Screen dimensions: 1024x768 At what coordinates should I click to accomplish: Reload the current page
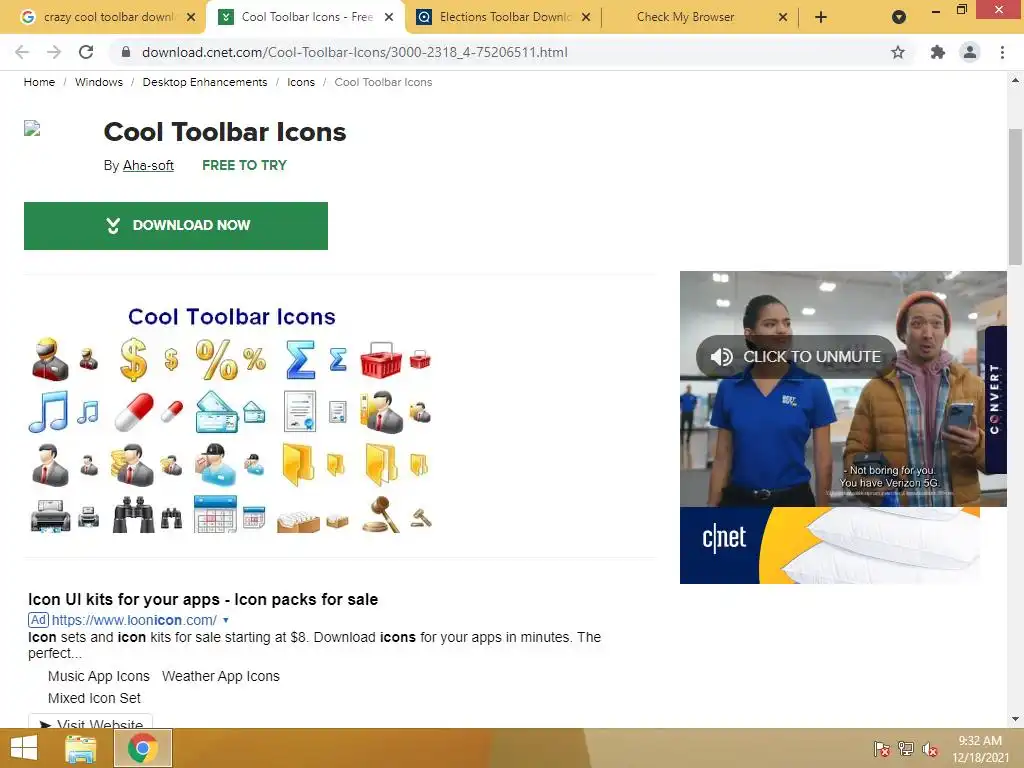pos(86,52)
